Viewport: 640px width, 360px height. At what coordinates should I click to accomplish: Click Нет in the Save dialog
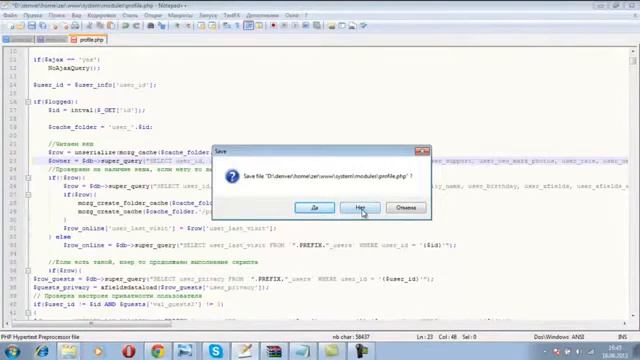click(360, 208)
